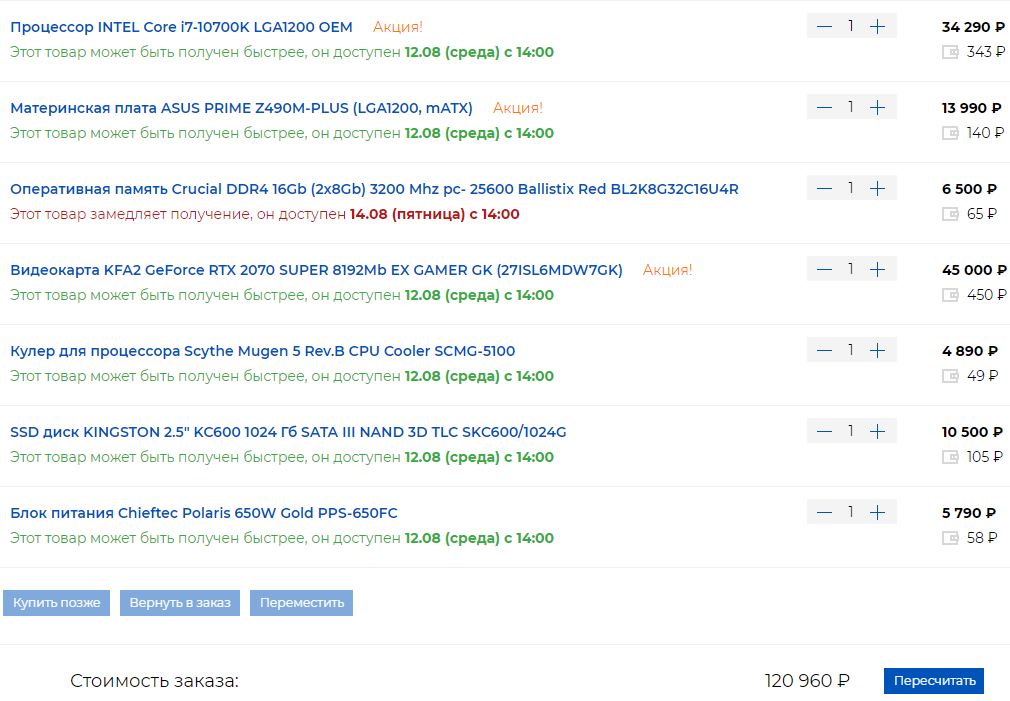Click Пересчитать to recalculate order
This screenshot has width=1010, height=701.
click(934, 681)
